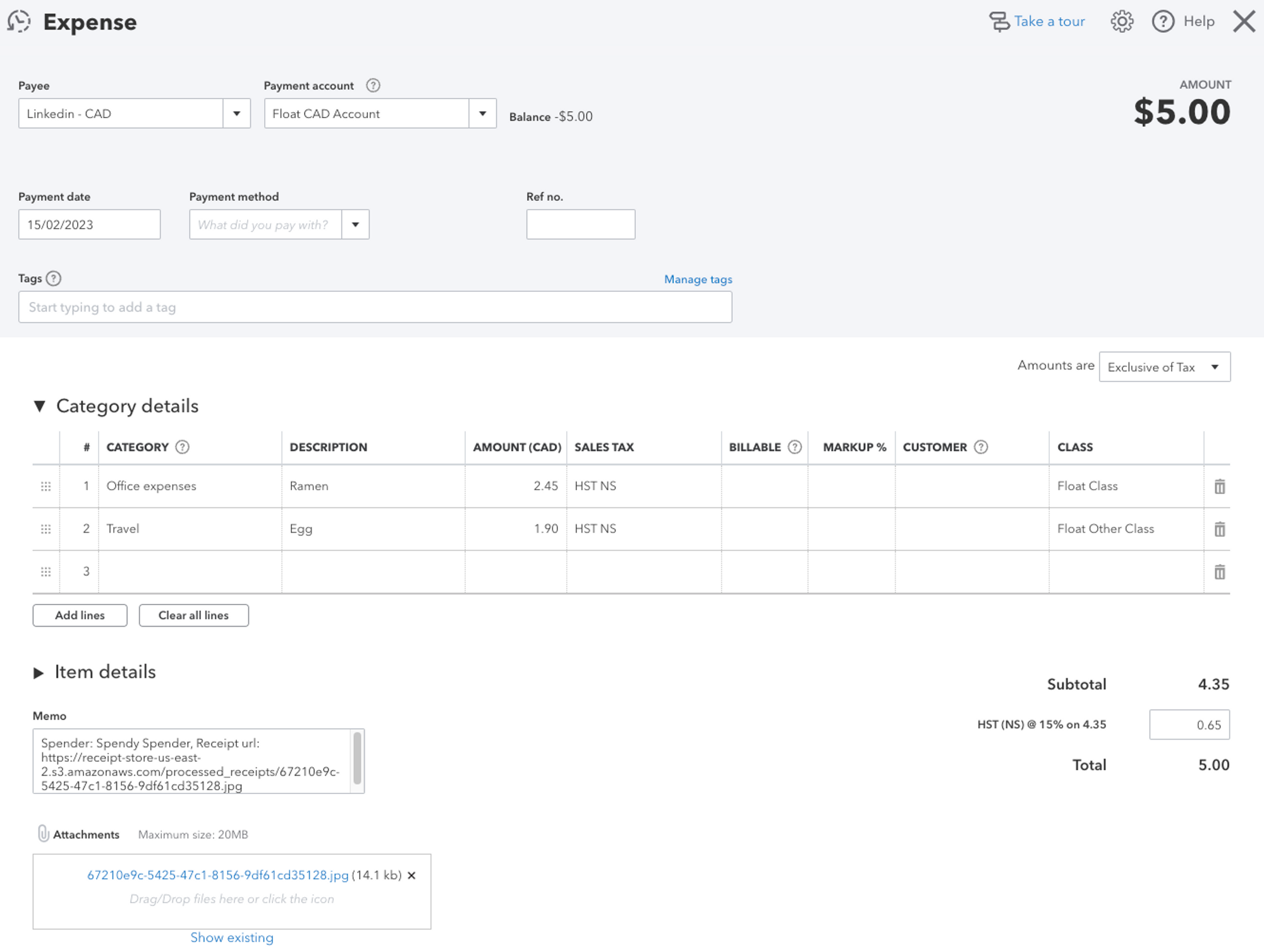Open the Payment account dropdown arrow
Image resolution: width=1264 pixels, height=952 pixels.
coord(482,114)
